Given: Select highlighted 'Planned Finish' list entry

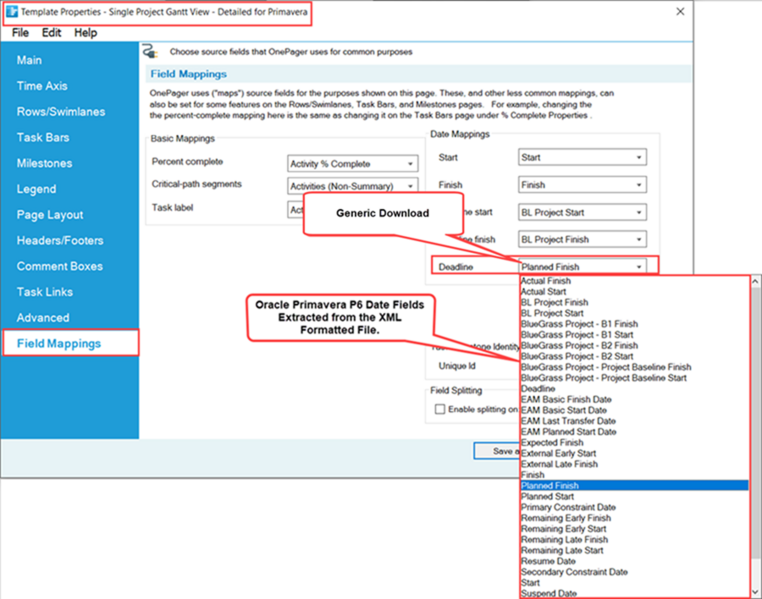Looking at the screenshot, I should (634, 485).
